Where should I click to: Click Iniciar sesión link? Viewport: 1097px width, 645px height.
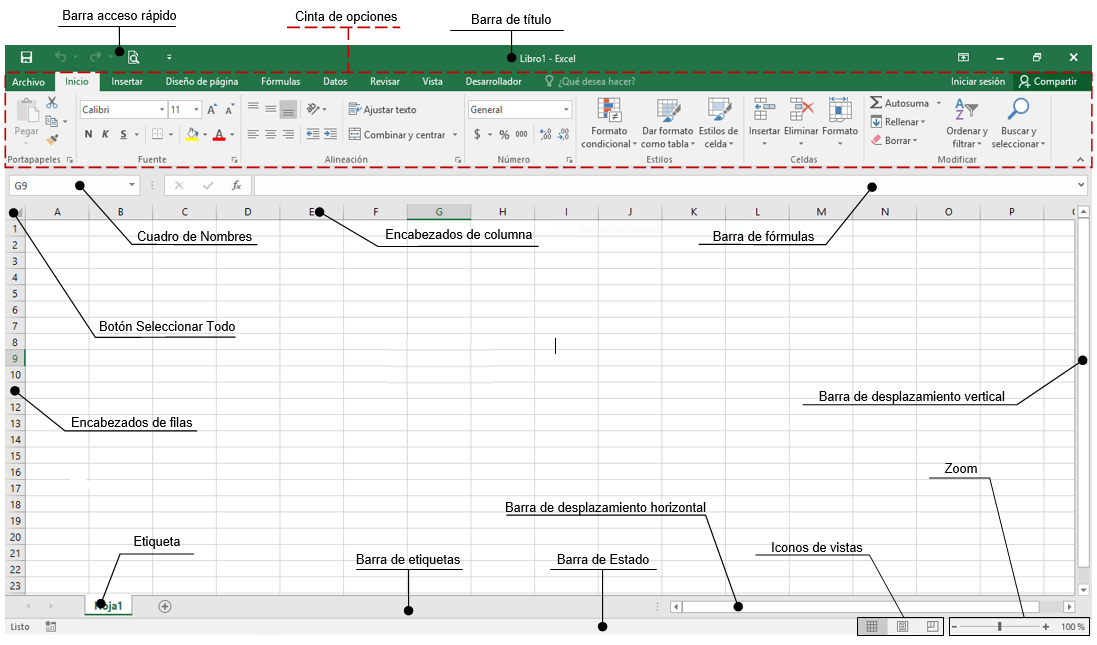tap(977, 82)
